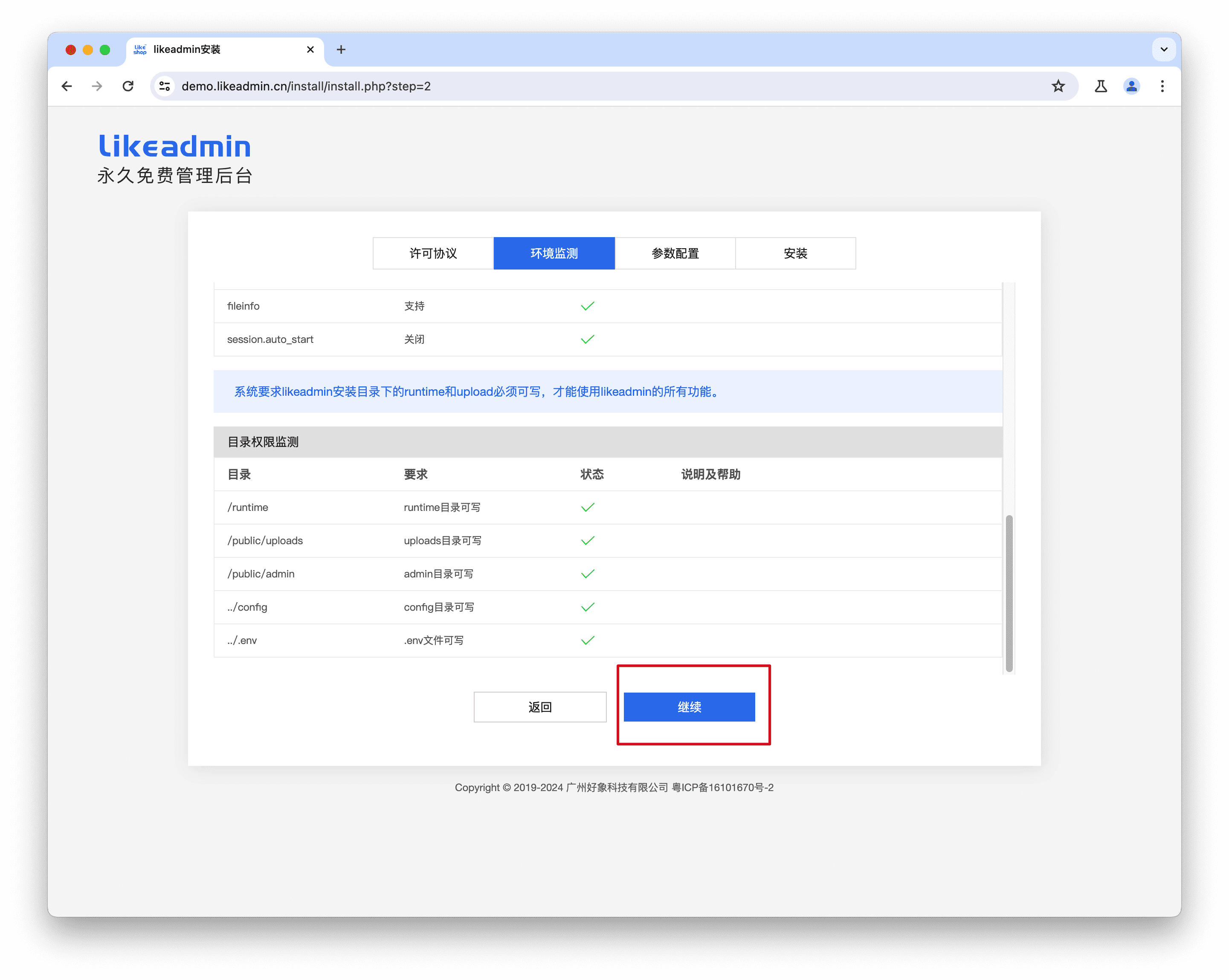Screen dimensions: 1229x980
Task: Switch to 许可协议 step tab
Action: tap(433, 253)
